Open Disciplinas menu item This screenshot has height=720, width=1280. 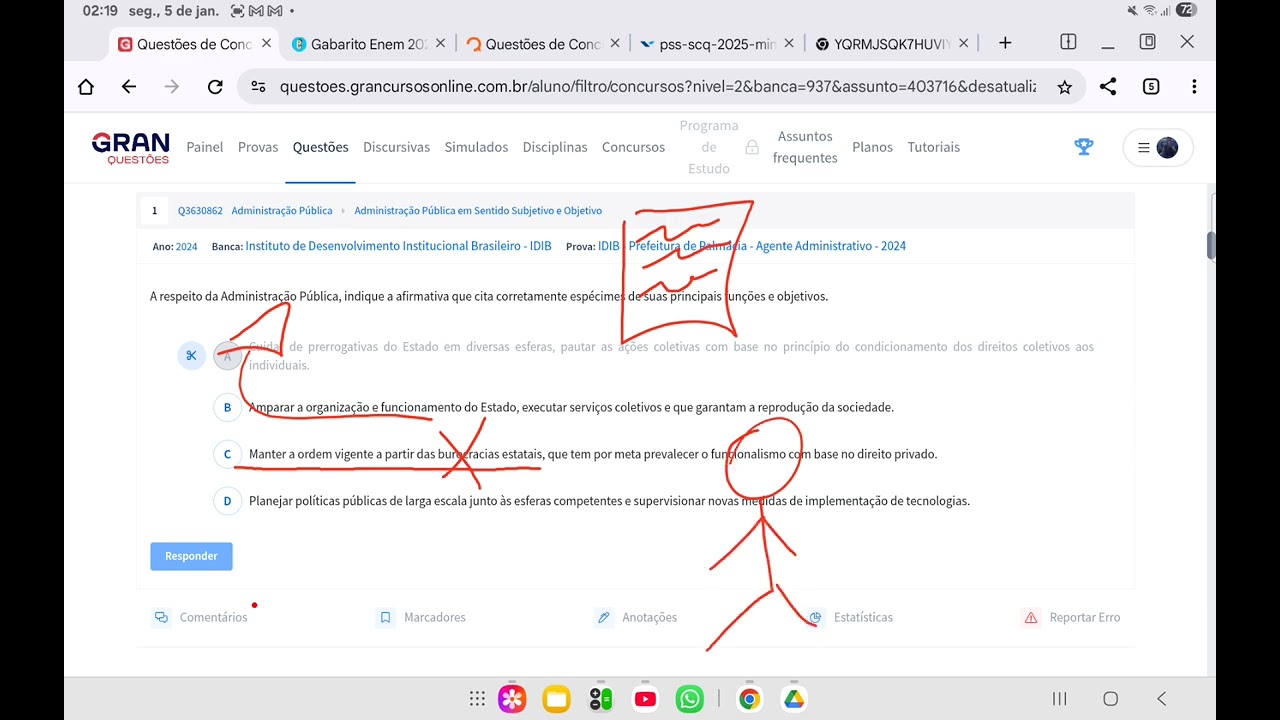pos(555,147)
